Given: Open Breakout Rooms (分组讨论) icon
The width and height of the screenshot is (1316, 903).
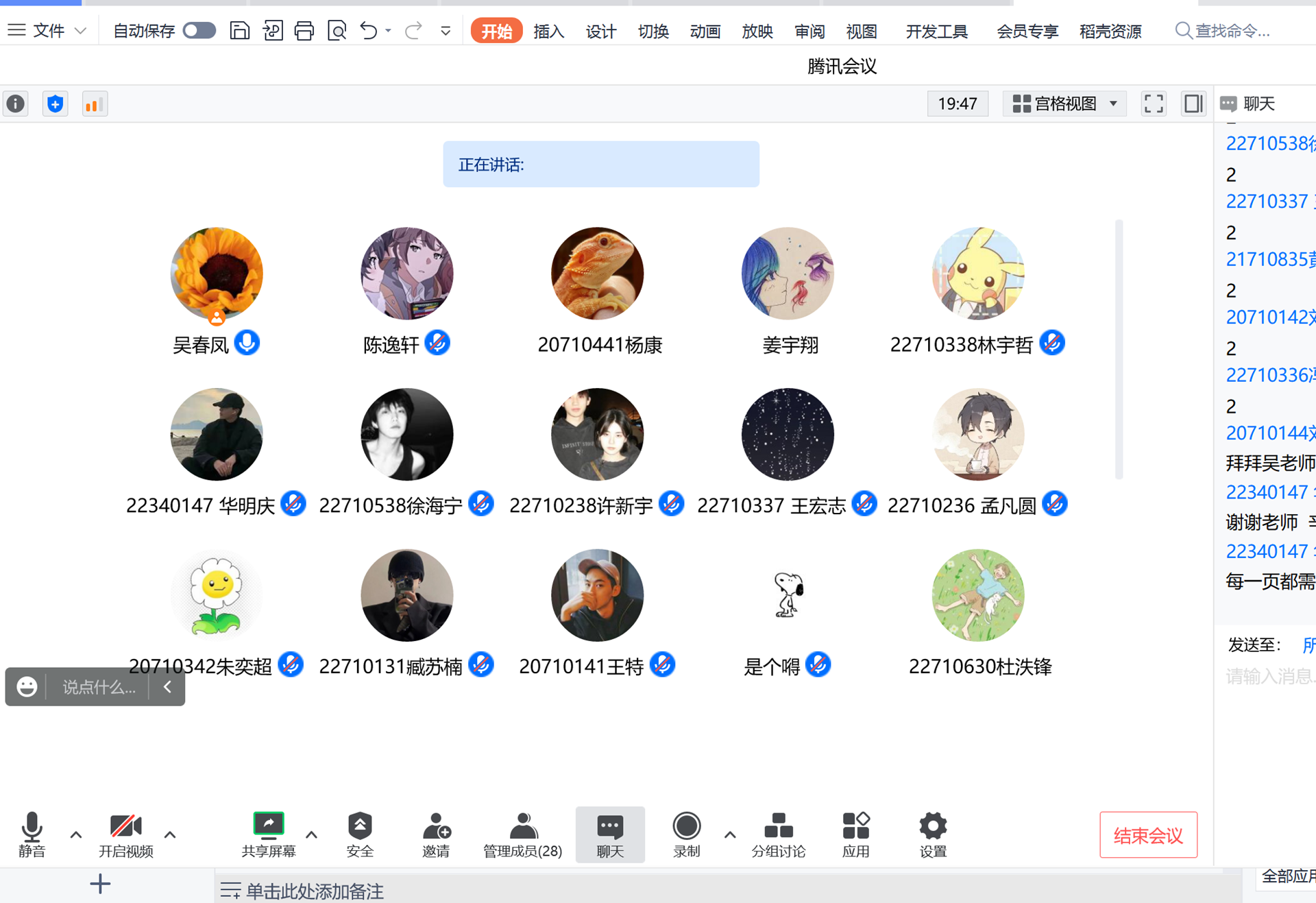Looking at the screenshot, I should [x=778, y=827].
